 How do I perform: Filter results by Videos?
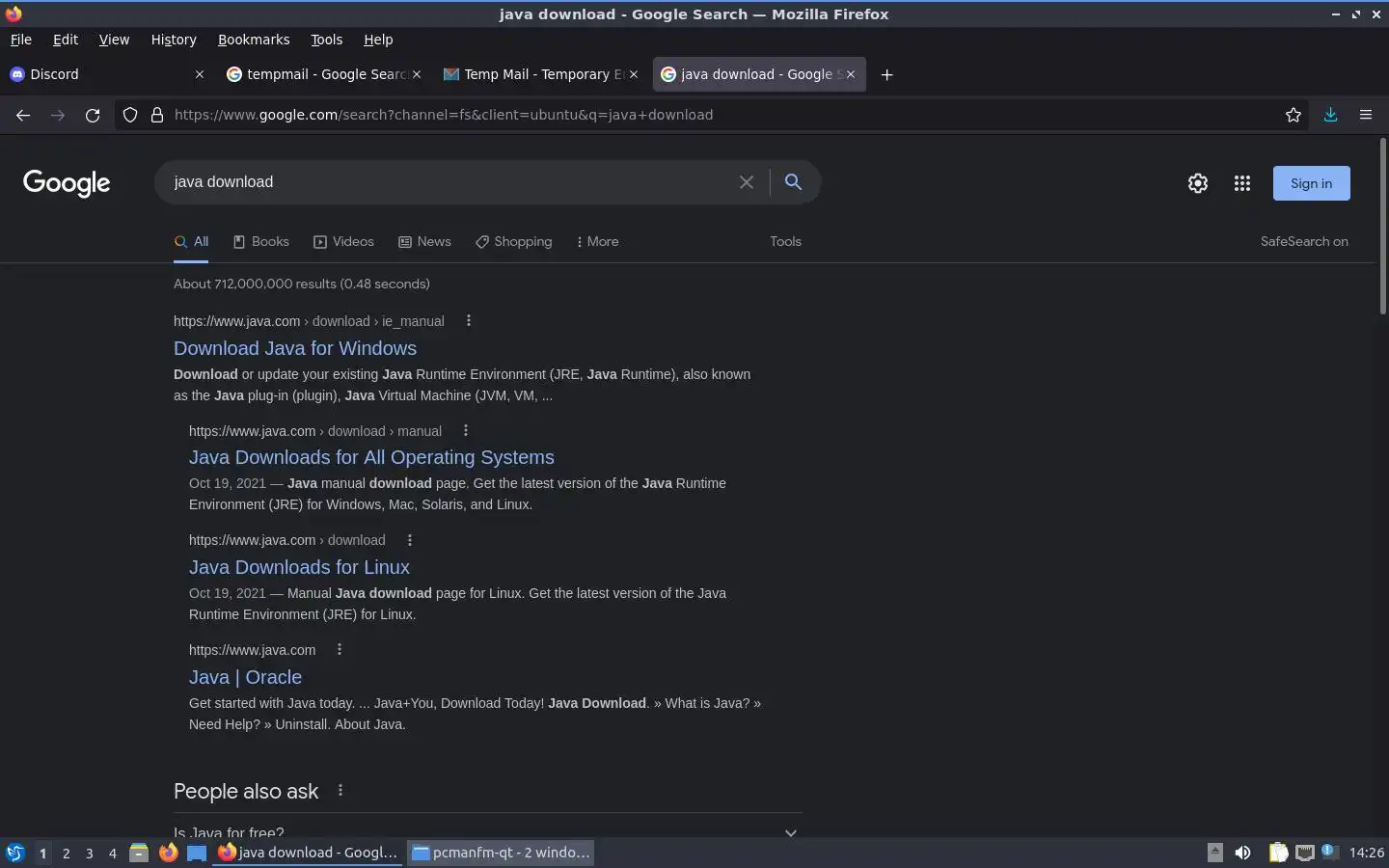tap(343, 242)
